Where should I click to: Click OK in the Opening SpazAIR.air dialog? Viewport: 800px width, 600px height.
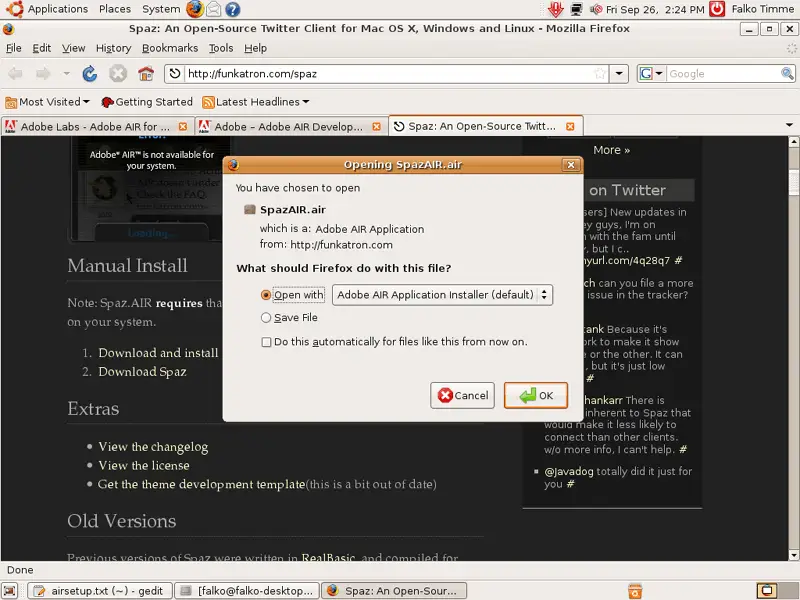tap(536, 395)
